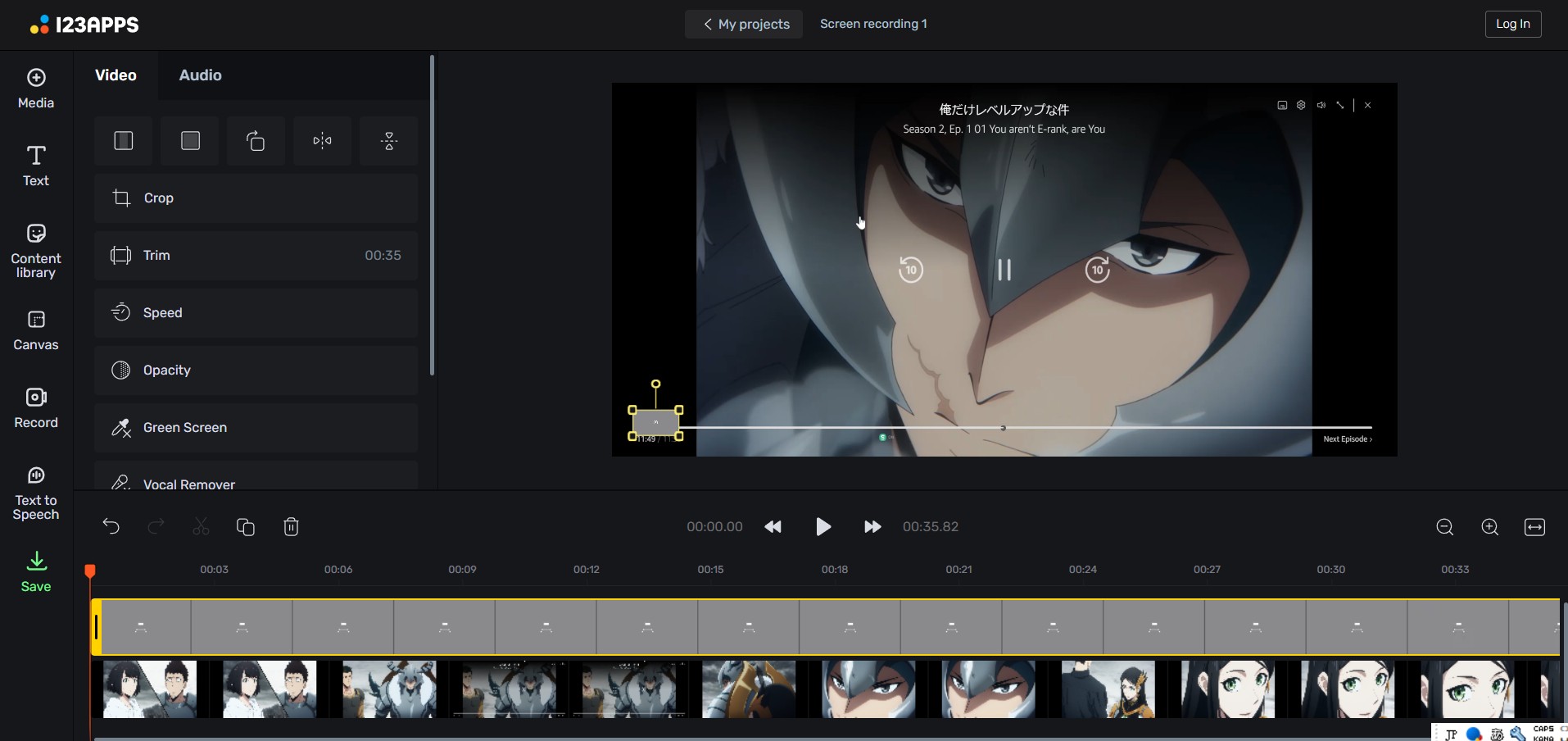Click the scissors split icon

(x=201, y=526)
